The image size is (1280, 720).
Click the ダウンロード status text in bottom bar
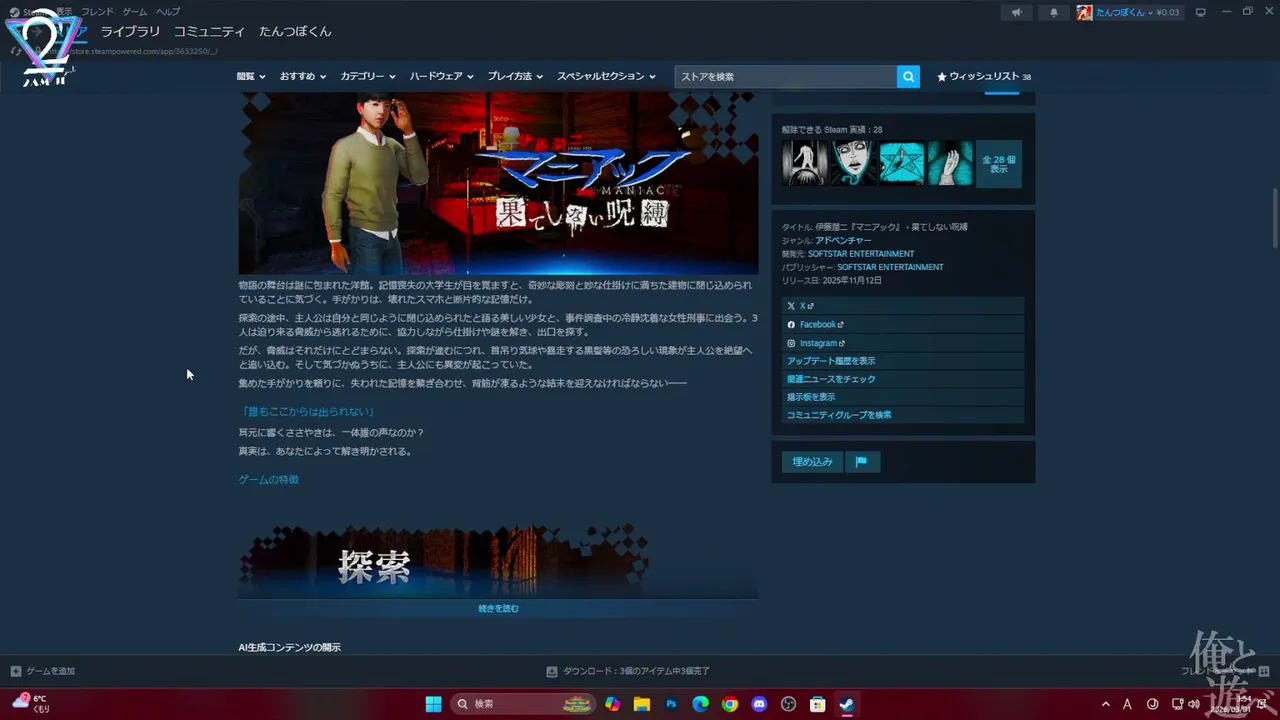coord(636,671)
